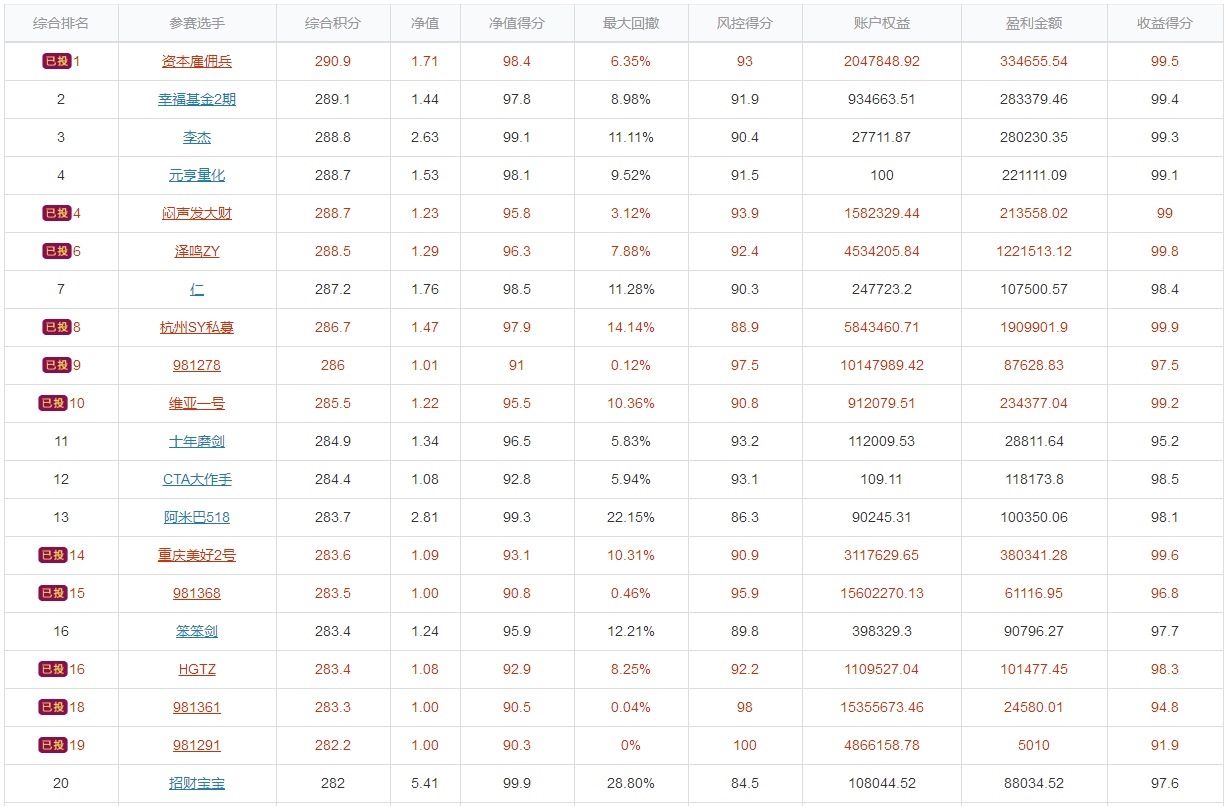The width and height of the screenshot is (1228, 806).
Task: Open contestant 981368 link
Action: tap(197, 593)
